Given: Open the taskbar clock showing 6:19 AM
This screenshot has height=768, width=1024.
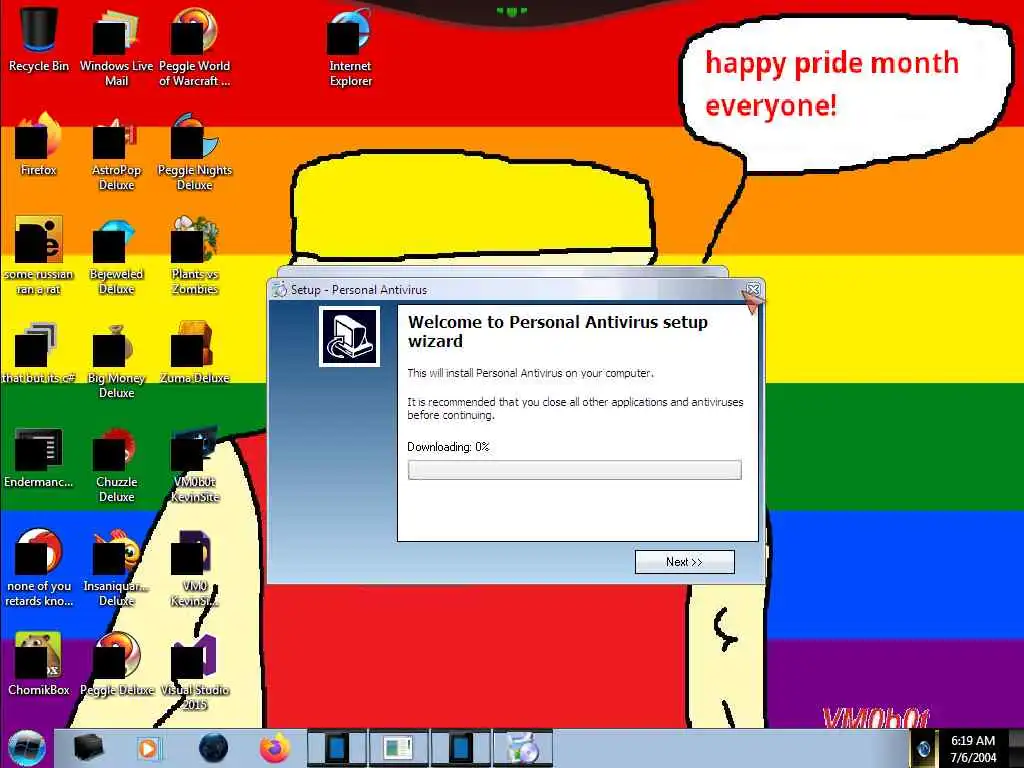Looking at the screenshot, I should (x=973, y=749).
